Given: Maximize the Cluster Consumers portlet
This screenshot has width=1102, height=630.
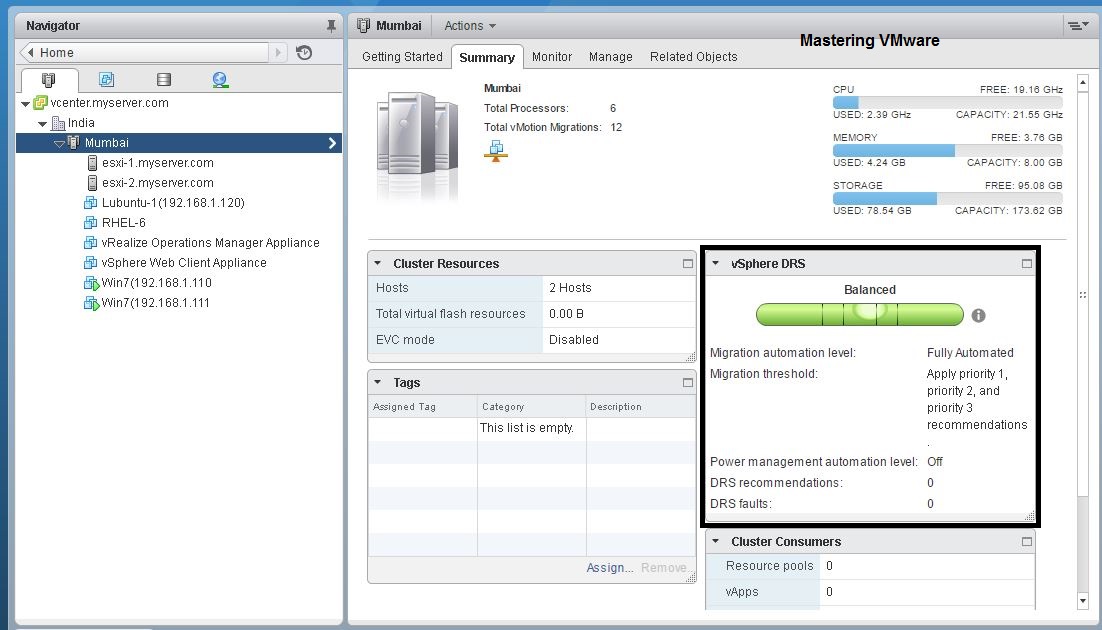Looking at the screenshot, I should 1027,541.
